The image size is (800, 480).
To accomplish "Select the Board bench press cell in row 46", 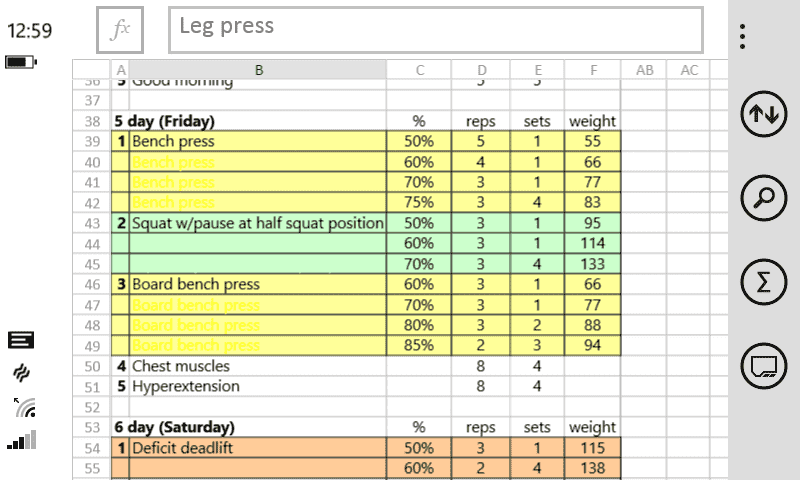I will (x=258, y=284).
